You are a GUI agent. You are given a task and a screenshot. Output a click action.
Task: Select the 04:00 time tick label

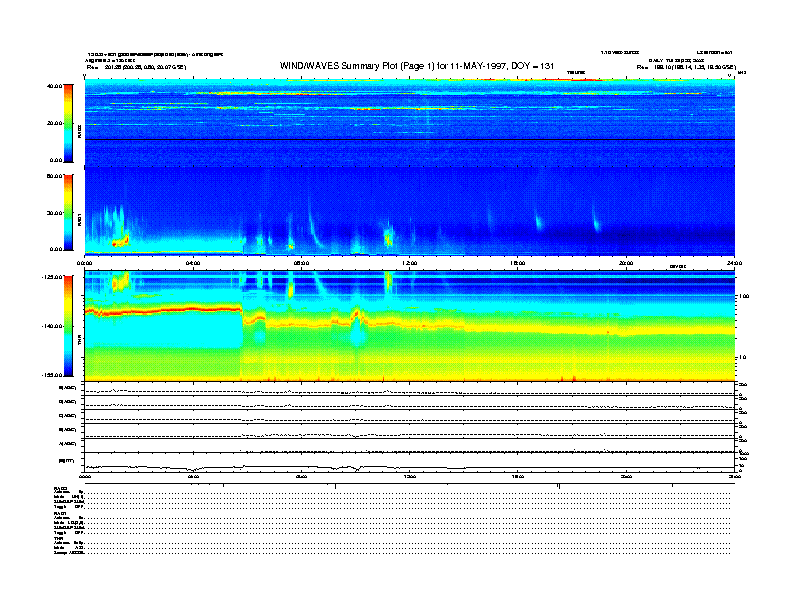pyautogui.click(x=194, y=263)
